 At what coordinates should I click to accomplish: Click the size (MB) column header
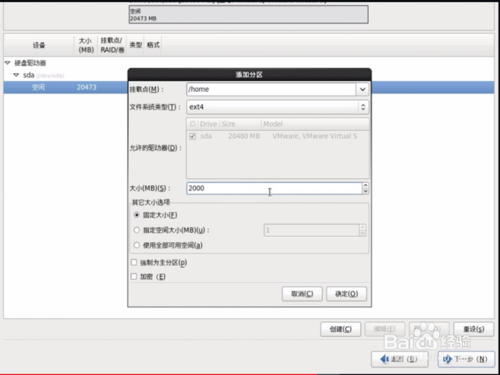(x=86, y=45)
